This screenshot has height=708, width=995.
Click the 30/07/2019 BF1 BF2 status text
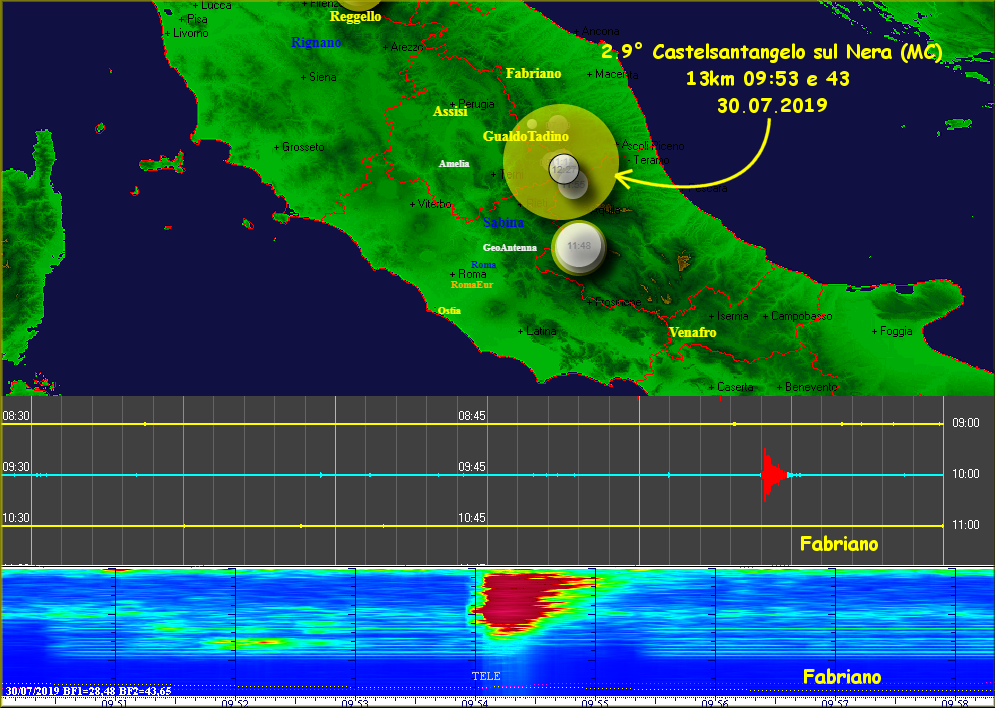pyautogui.click(x=88, y=691)
